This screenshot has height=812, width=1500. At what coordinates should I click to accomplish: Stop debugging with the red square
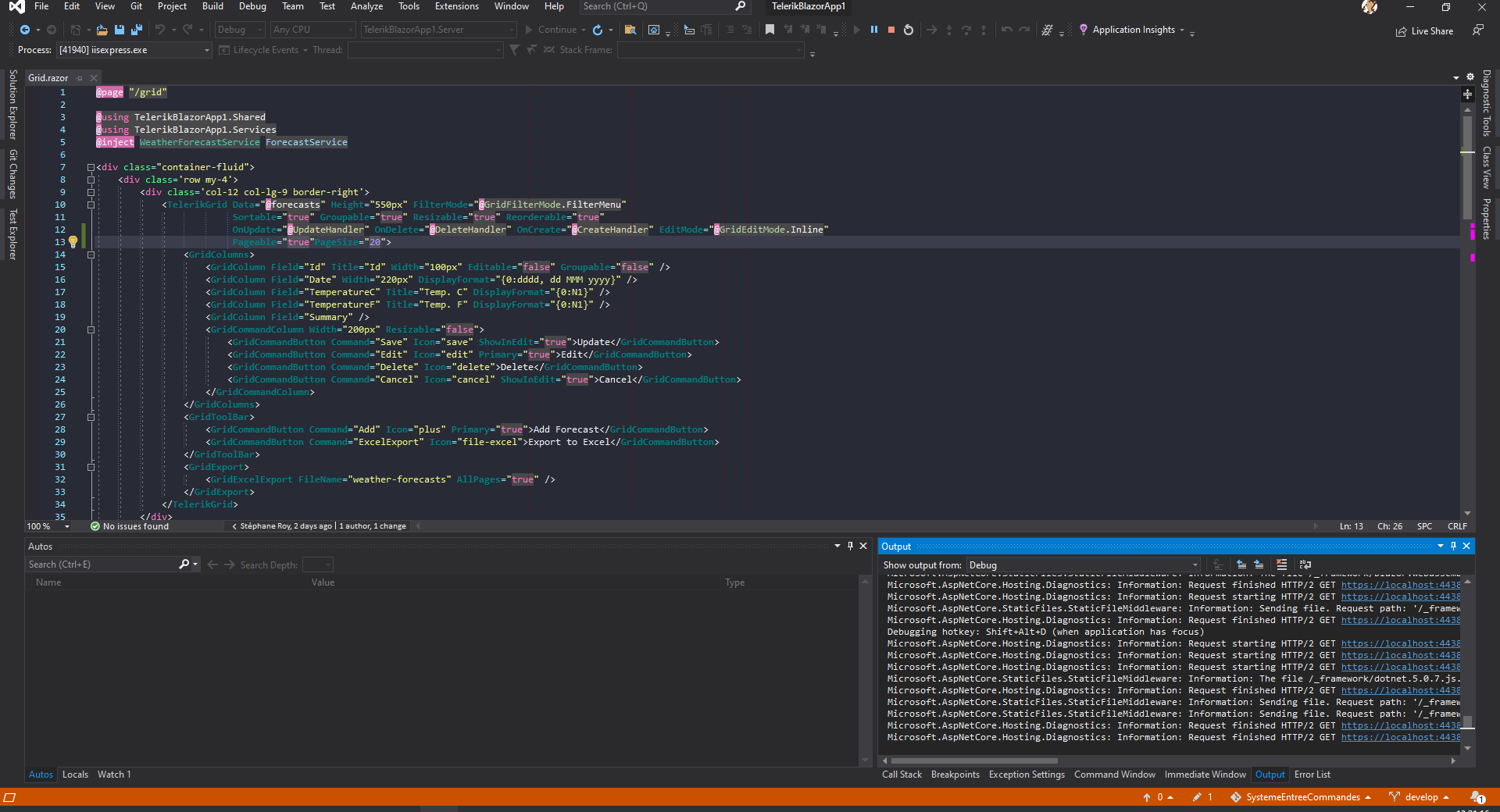[x=891, y=30]
